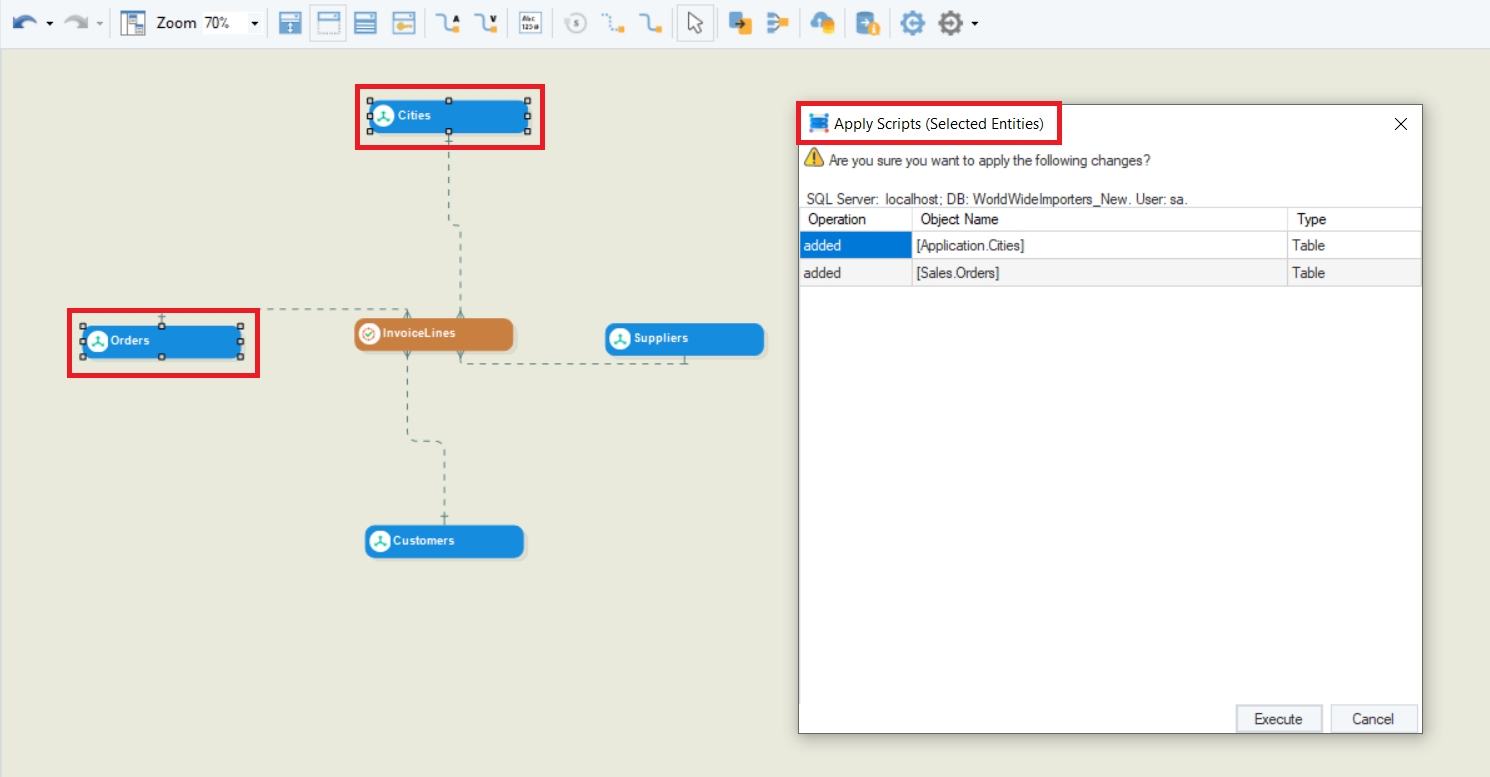
Task: Select the [Application.Cities] row
Action: click(x=1098, y=245)
